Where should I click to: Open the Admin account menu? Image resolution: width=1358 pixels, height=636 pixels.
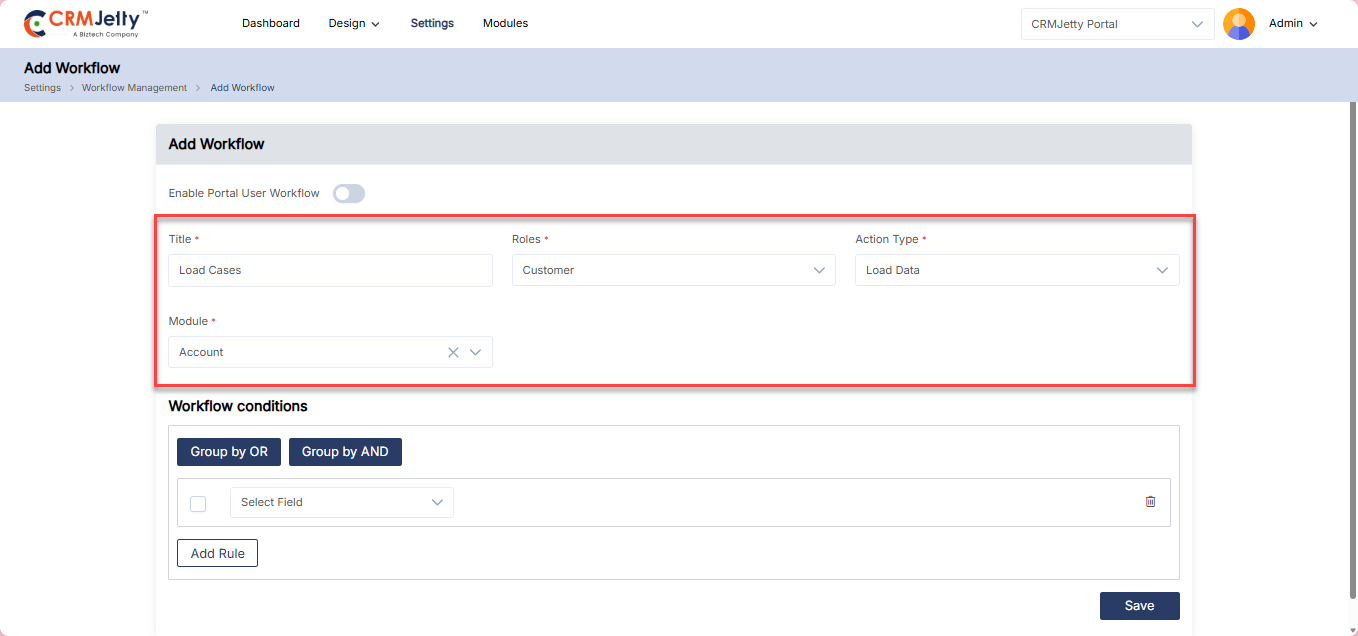pos(1293,24)
